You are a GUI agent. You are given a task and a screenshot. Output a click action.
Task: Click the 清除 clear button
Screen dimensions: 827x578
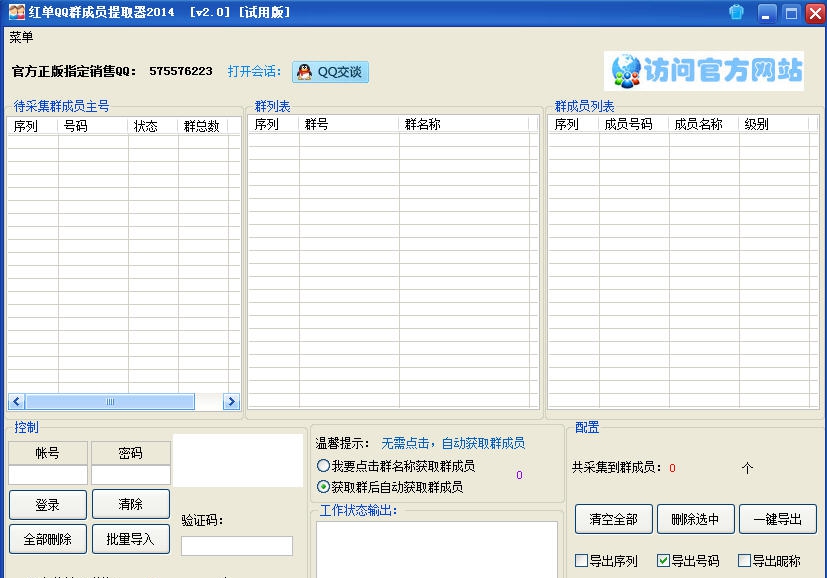tap(131, 504)
